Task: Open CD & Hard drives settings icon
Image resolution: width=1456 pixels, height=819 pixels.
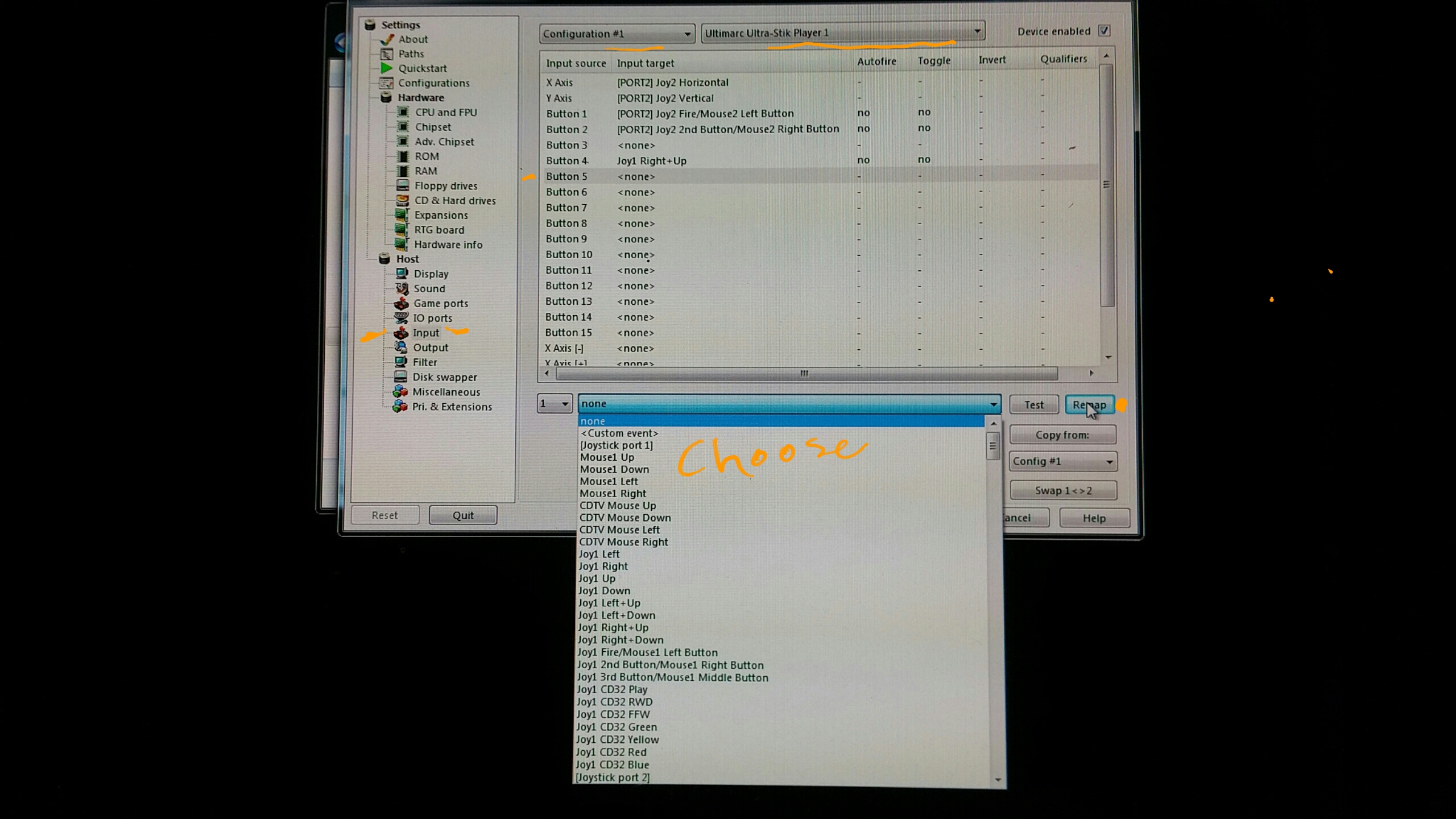Action: coord(403,200)
